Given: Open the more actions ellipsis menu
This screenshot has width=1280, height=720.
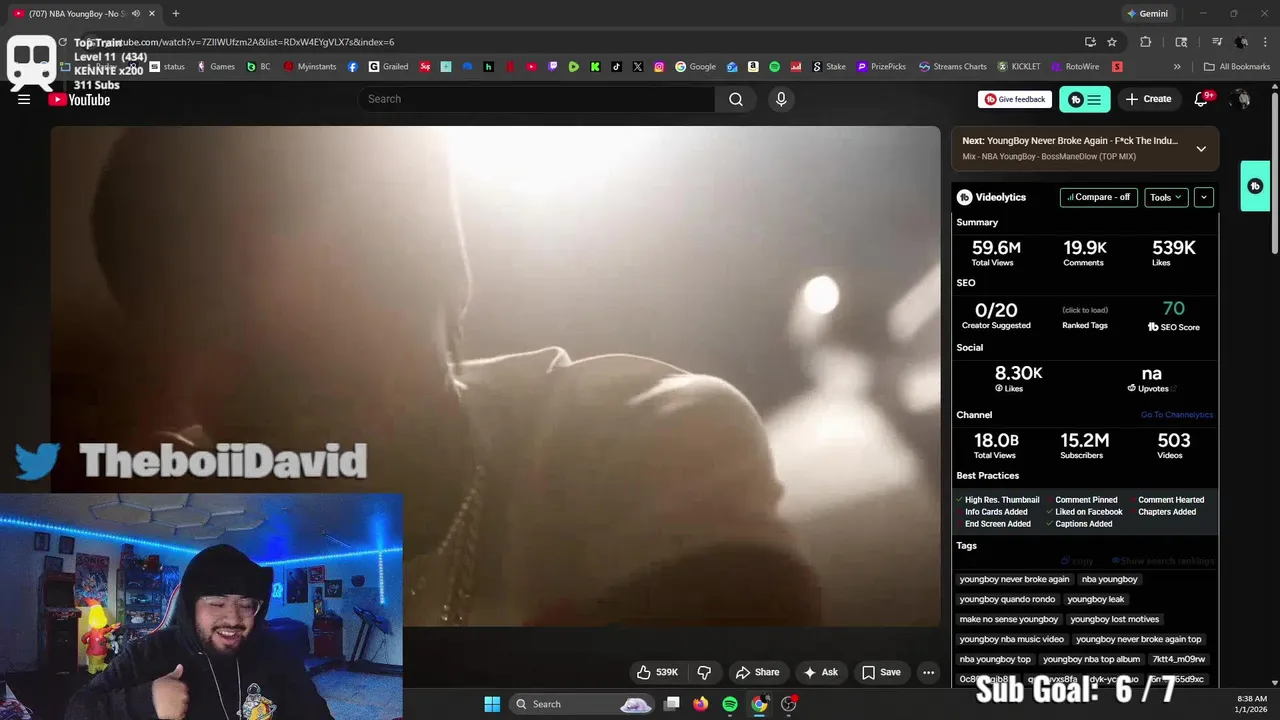Looking at the screenshot, I should 928,672.
